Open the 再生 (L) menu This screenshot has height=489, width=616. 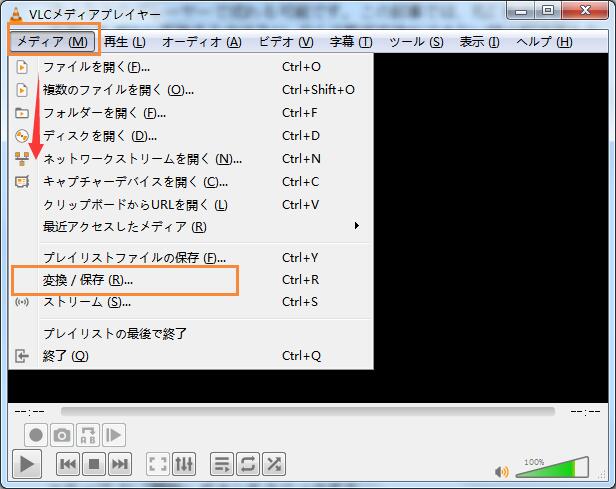[x=125, y=41]
